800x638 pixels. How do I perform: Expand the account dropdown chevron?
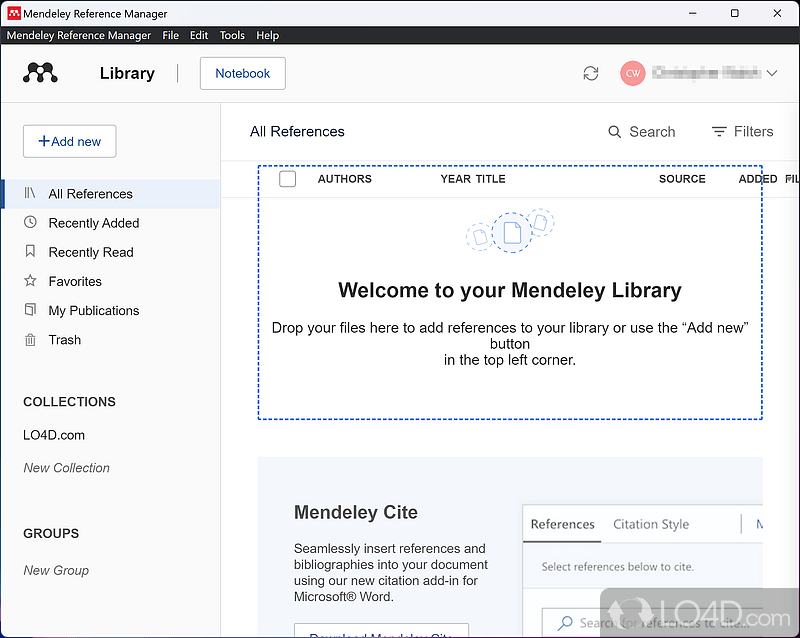point(771,73)
